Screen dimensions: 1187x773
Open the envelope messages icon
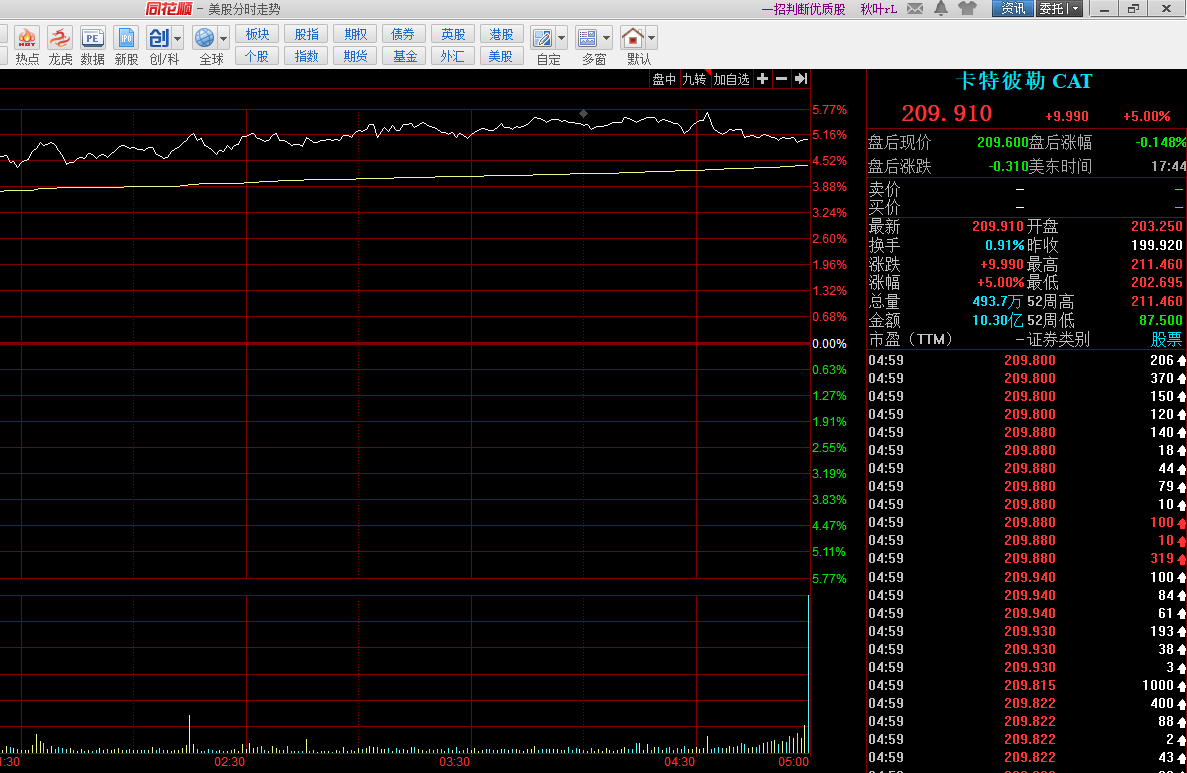[915, 8]
